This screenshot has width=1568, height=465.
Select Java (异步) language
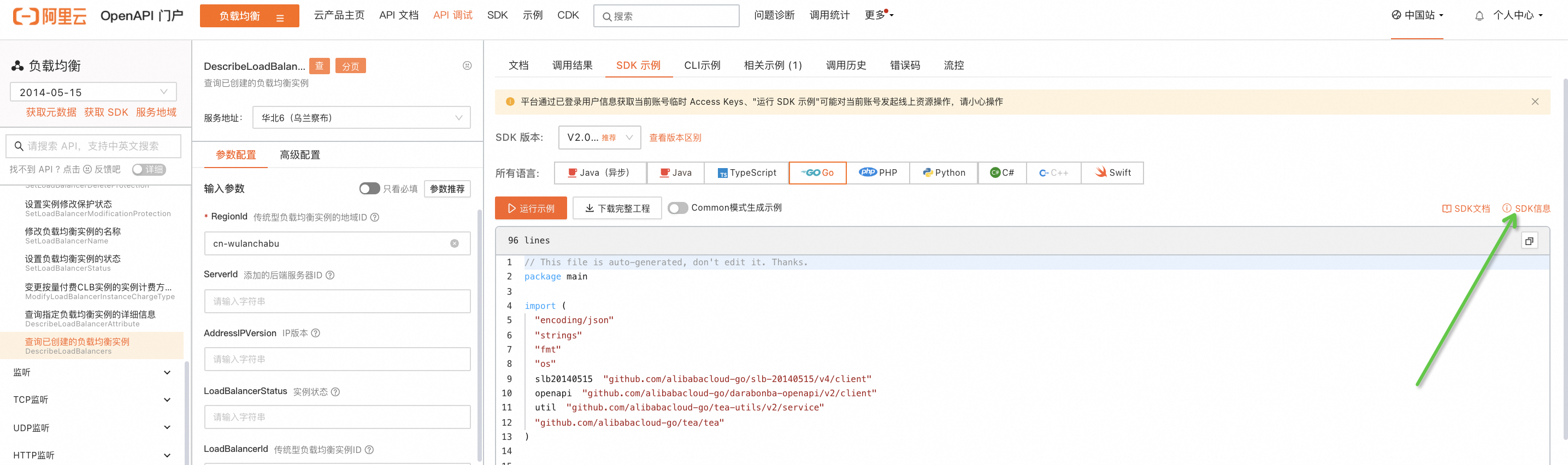coord(600,172)
